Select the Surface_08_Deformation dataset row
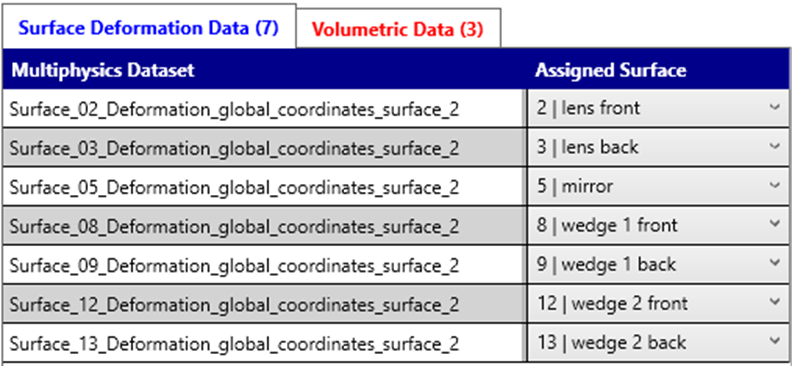Screen dimensions: 792x366 pyautogui.click(x=264, y=225)
